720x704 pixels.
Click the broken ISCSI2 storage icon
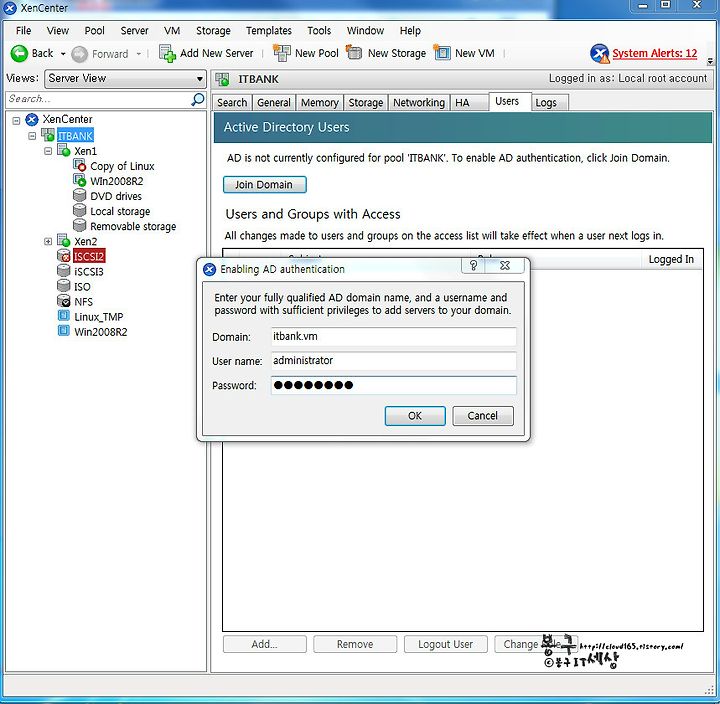click(x=63, y=256)
